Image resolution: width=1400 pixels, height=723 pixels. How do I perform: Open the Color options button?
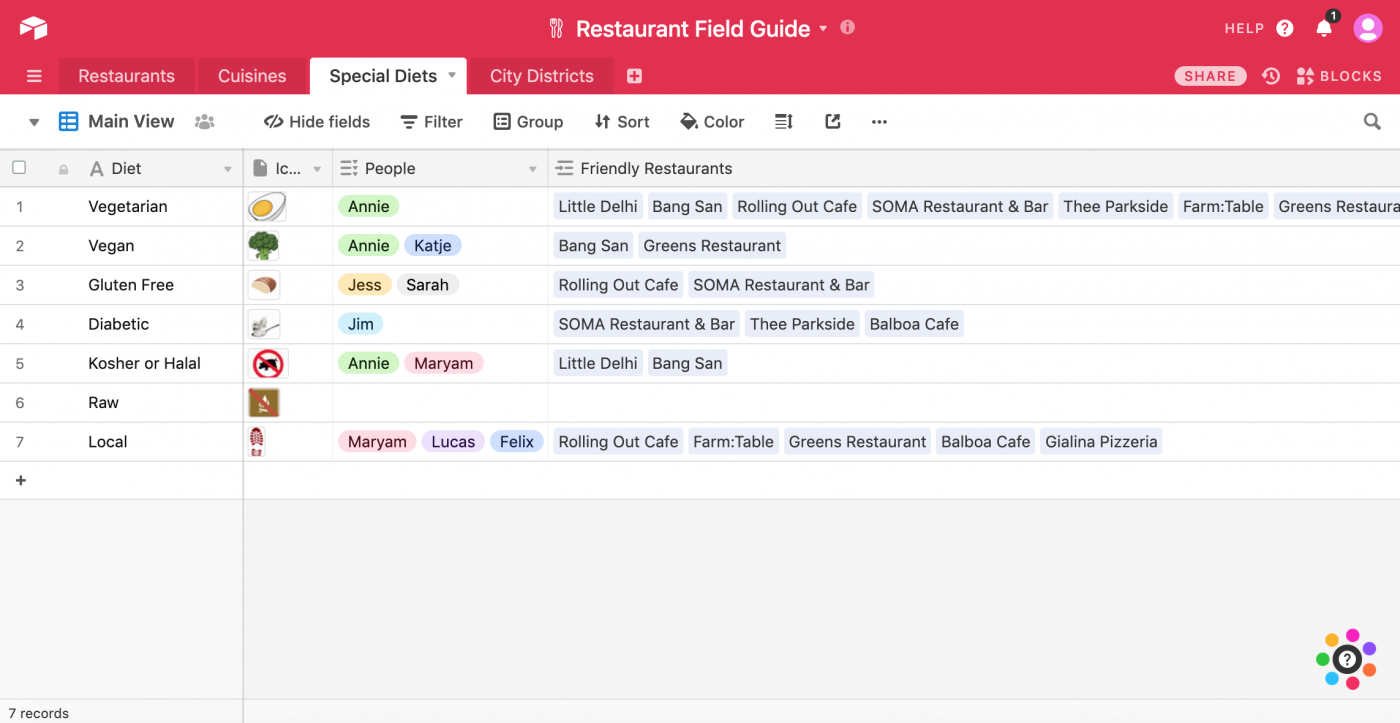click(x=712, y=121)
